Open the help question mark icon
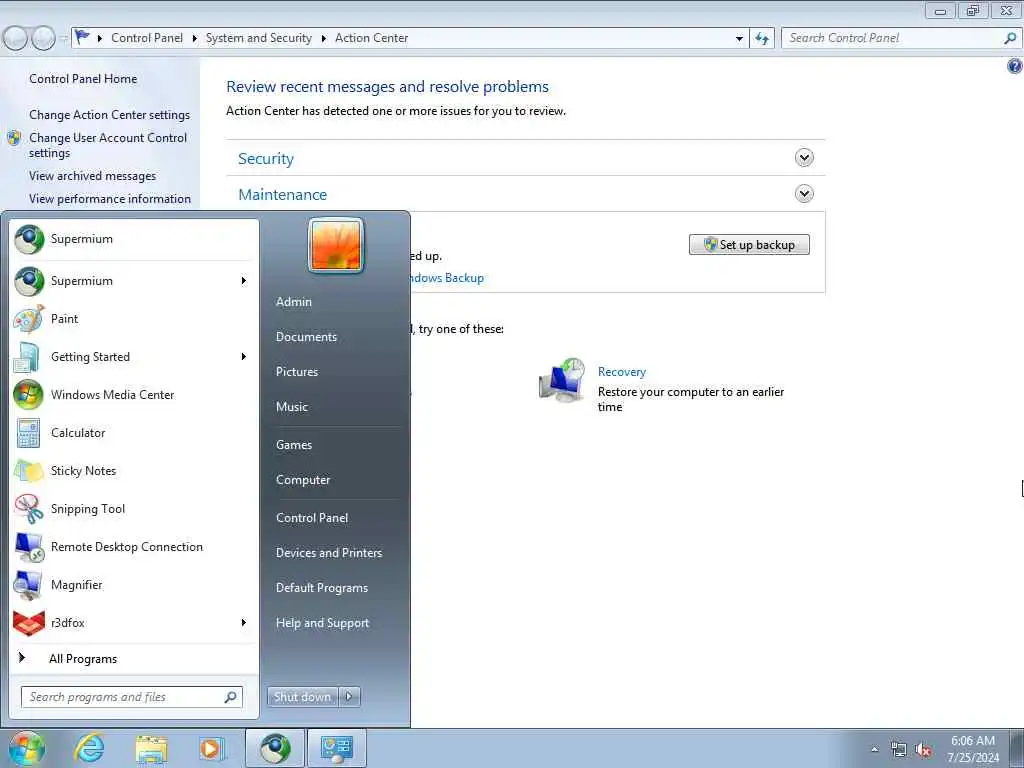 click(x=1014, y=66)
